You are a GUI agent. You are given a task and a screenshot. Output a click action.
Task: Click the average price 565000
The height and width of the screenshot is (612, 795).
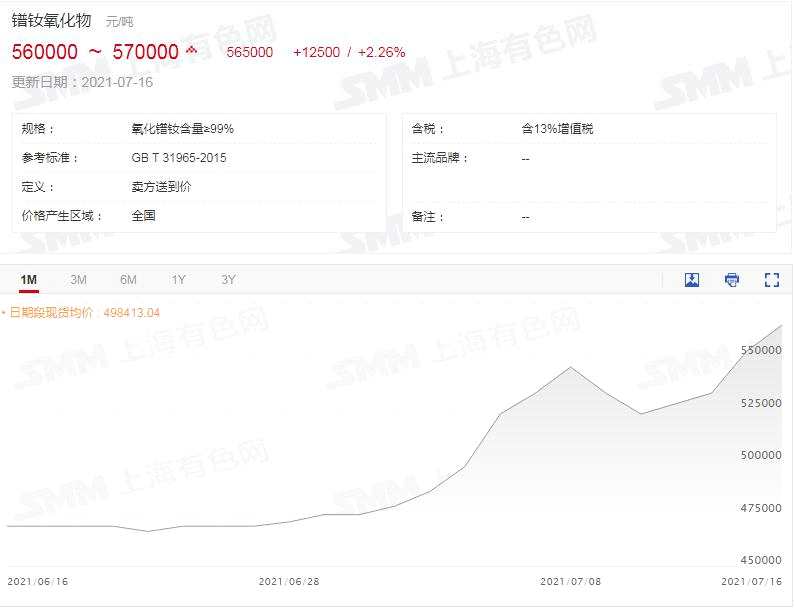(249, 52)
